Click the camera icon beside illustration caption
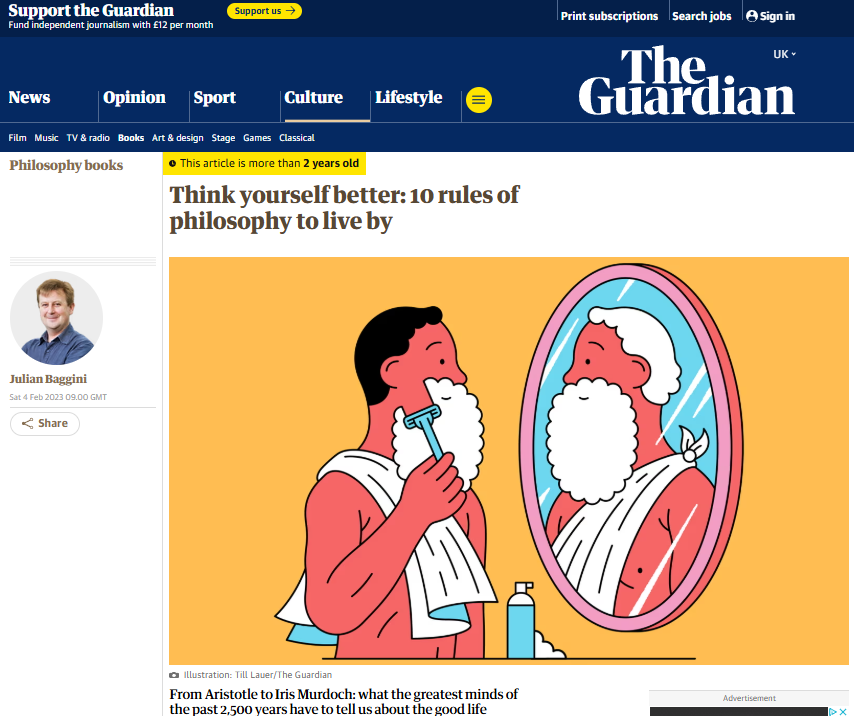 point(174,675)
